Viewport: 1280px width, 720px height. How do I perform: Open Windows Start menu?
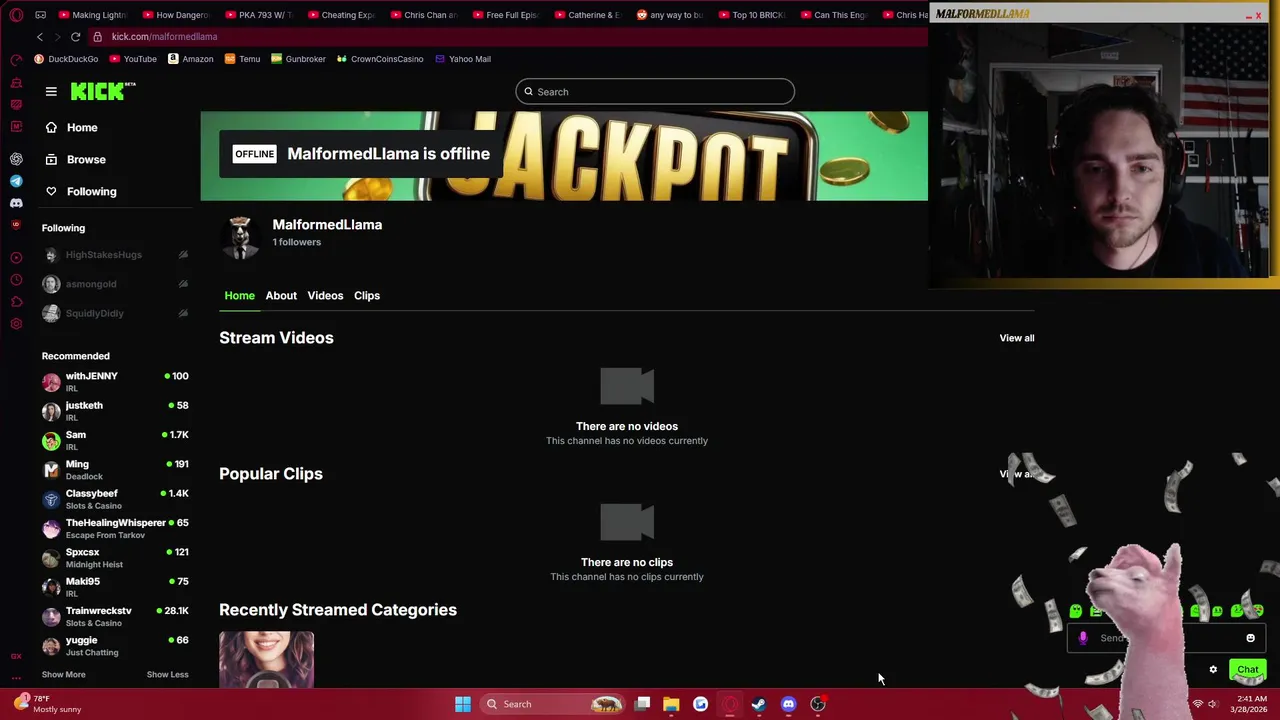click(x=462, y=704)
